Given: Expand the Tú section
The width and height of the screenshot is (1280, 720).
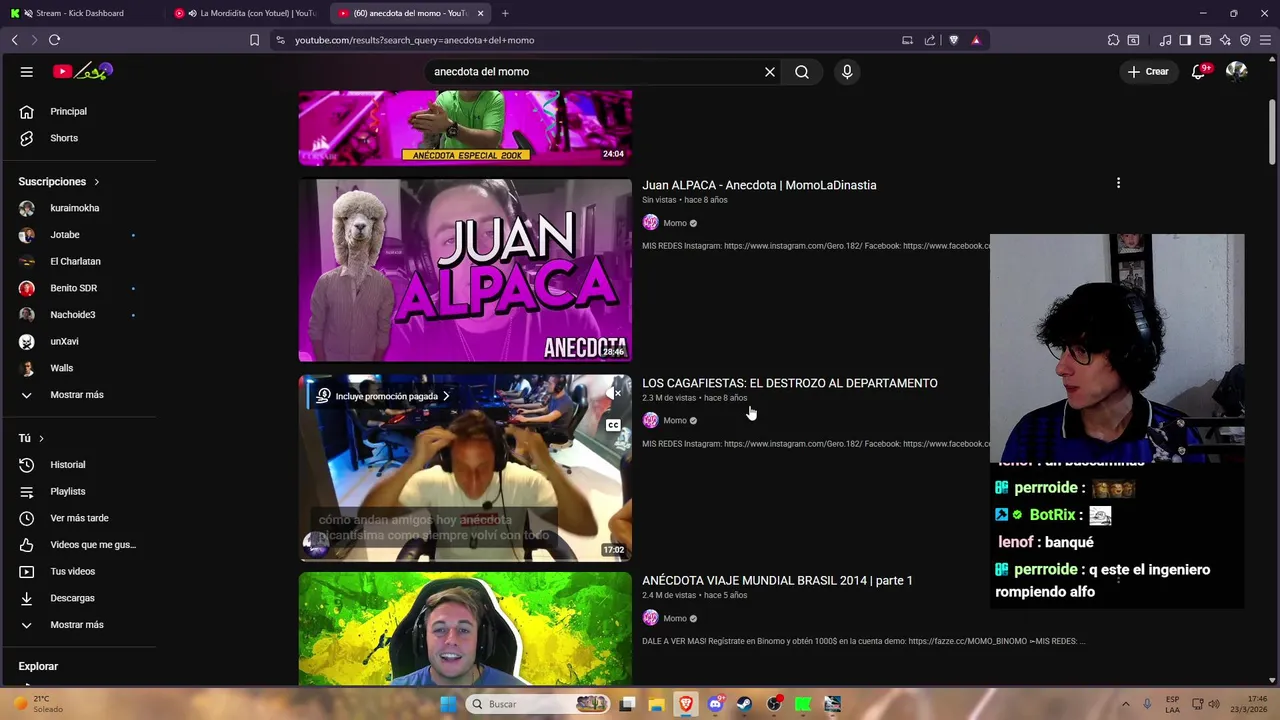Looking at the screenshot, I should [32, 438].
